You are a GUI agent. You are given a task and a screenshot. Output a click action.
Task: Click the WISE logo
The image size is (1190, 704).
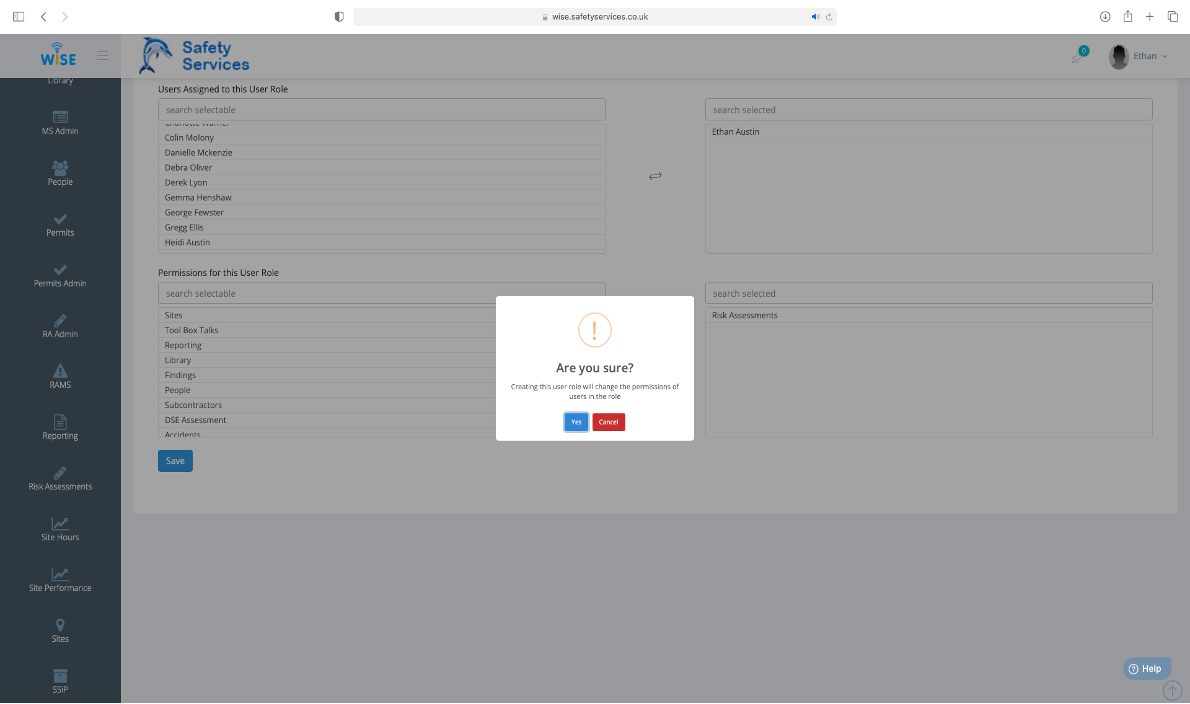click(x=58, y=55)
